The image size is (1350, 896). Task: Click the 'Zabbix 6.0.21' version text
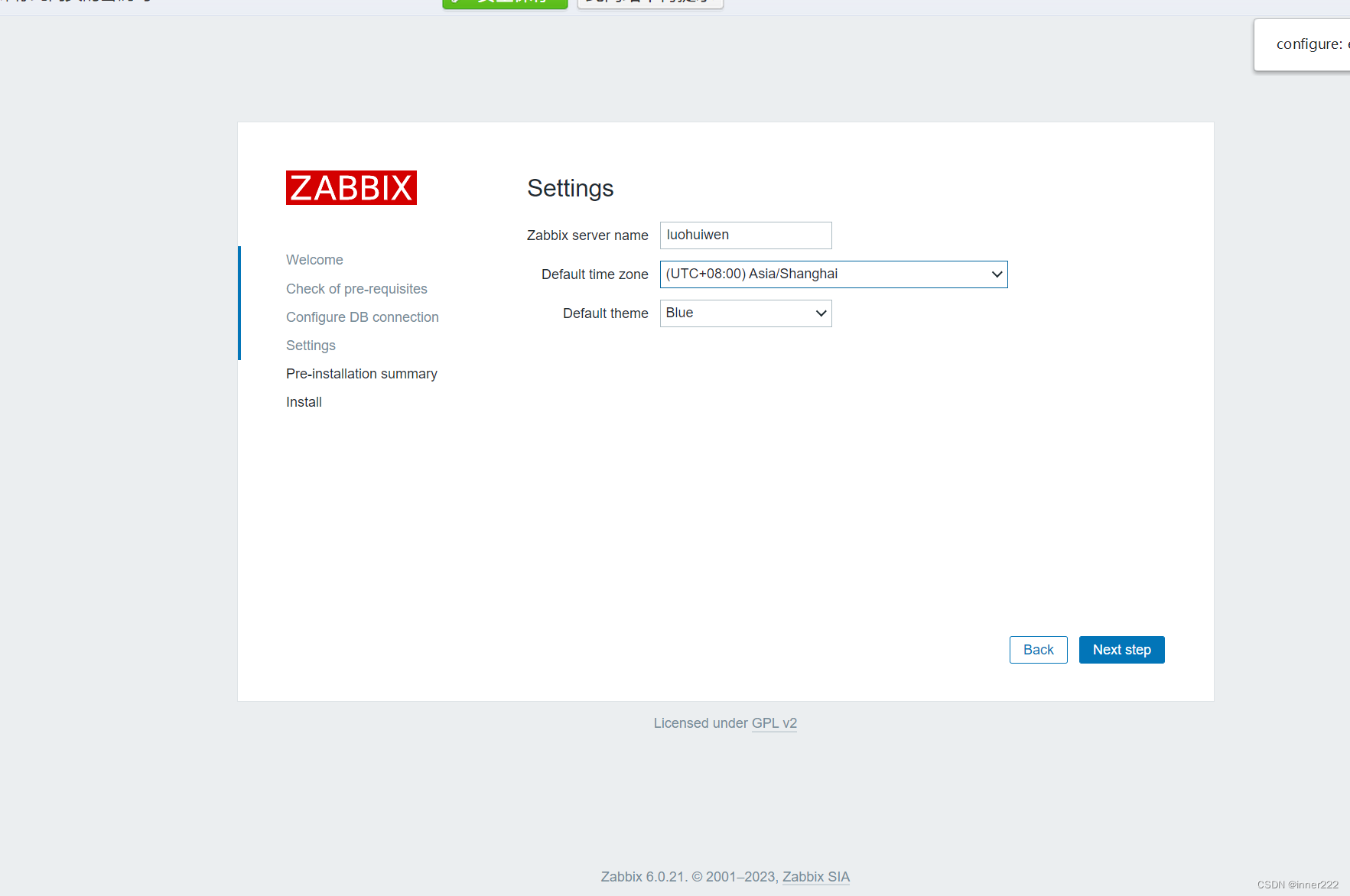tap(642, 877)
